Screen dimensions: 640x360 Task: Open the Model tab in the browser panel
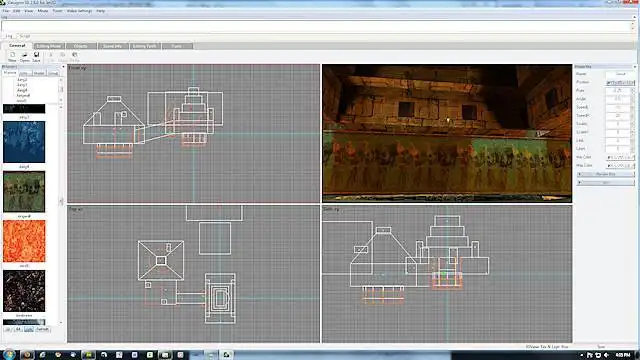click(39, 73)
